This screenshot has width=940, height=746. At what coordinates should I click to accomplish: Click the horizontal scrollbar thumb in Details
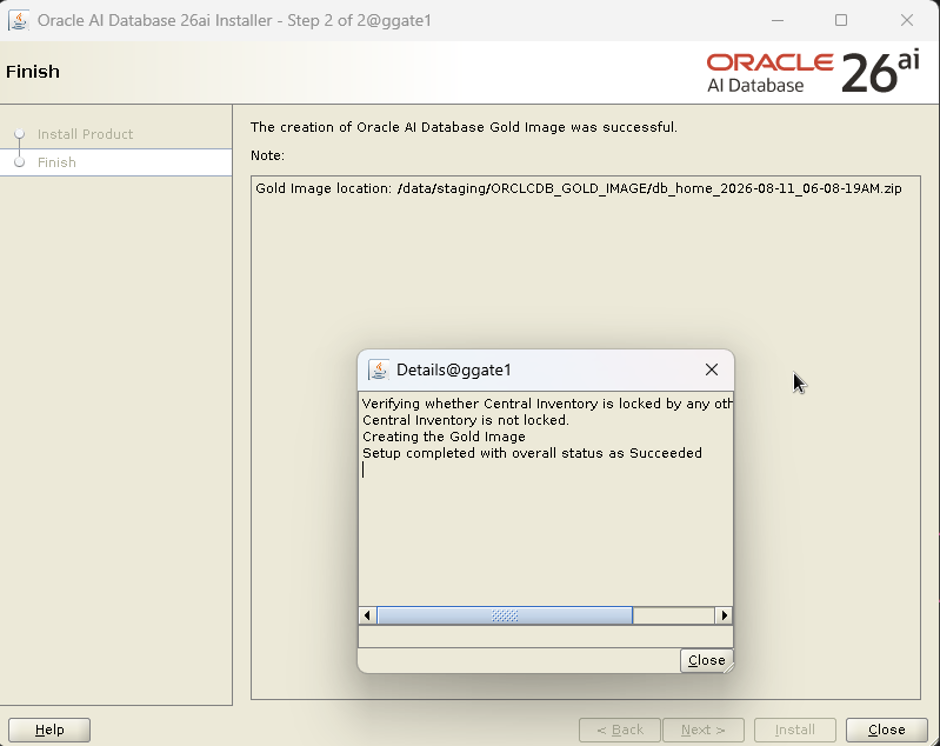[x=505, y=615]
